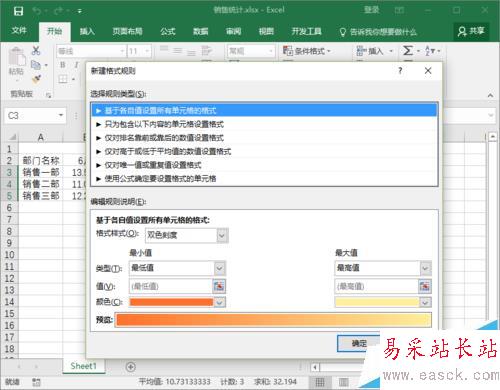Open the clipboard pane launcher

click(49, 95)
